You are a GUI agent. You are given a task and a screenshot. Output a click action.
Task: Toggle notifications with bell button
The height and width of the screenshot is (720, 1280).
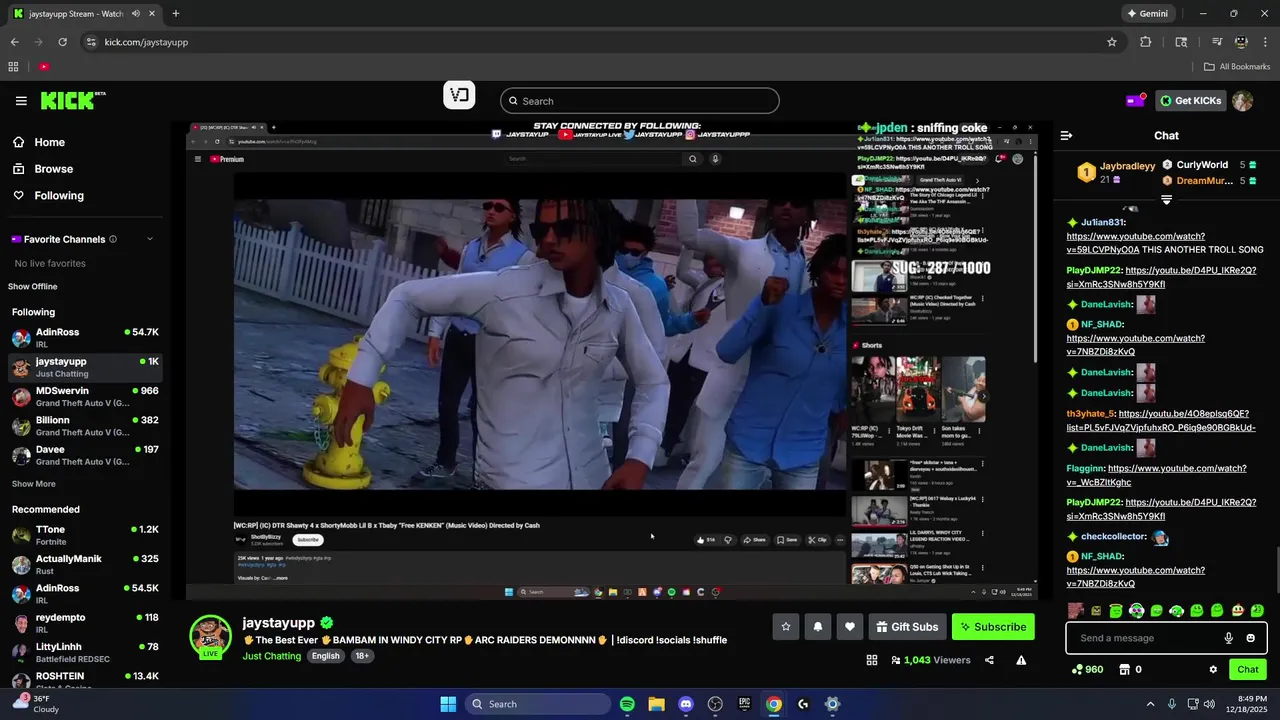tap(818, 627)
